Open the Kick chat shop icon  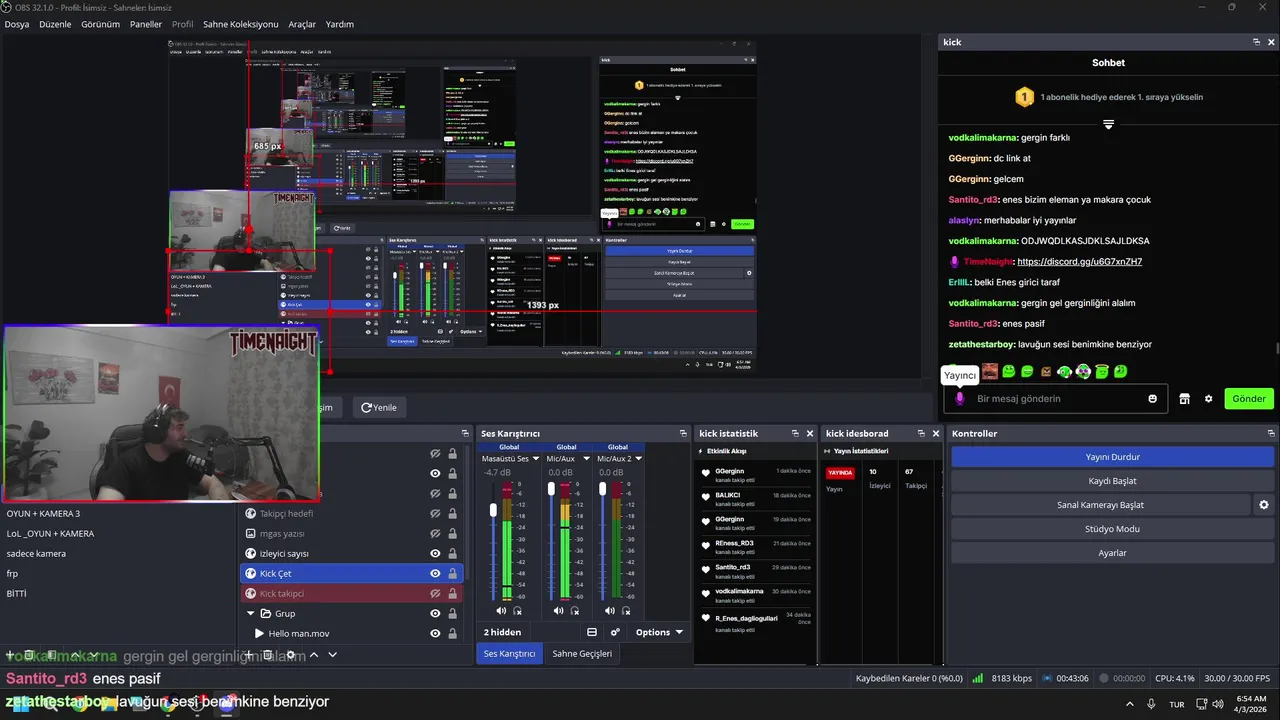pyautogui.click(x=1185, y=399)
